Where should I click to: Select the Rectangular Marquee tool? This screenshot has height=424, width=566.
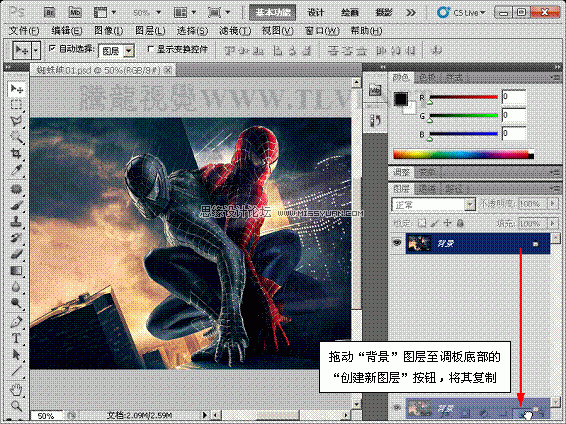(16, 105)
